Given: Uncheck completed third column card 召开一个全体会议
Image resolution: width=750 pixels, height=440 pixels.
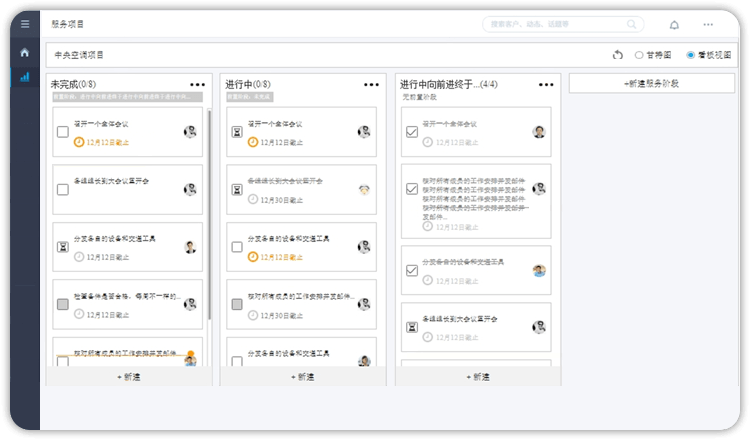Looking at the screenshot, I should (412, 132).
